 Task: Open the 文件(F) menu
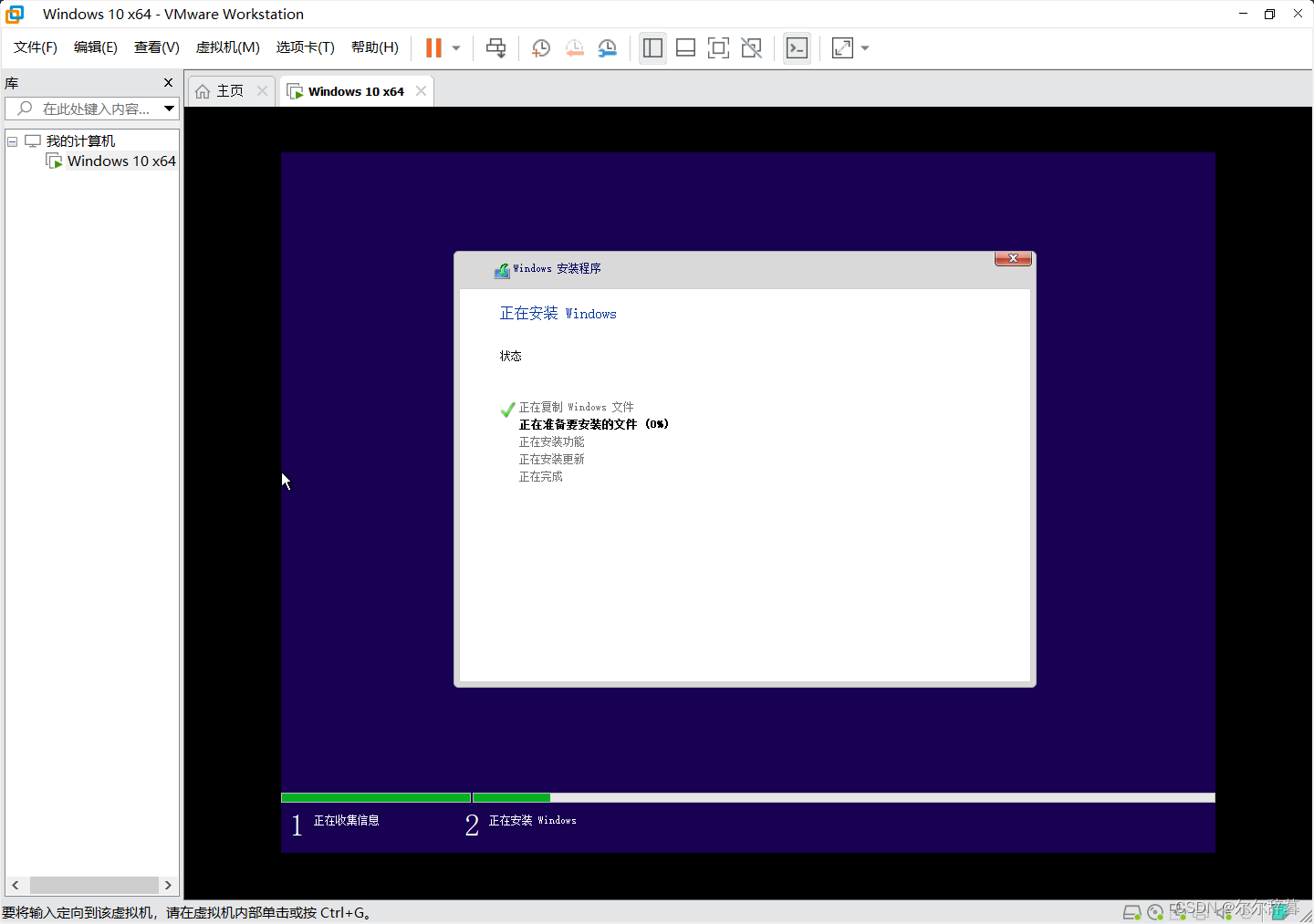36,47
